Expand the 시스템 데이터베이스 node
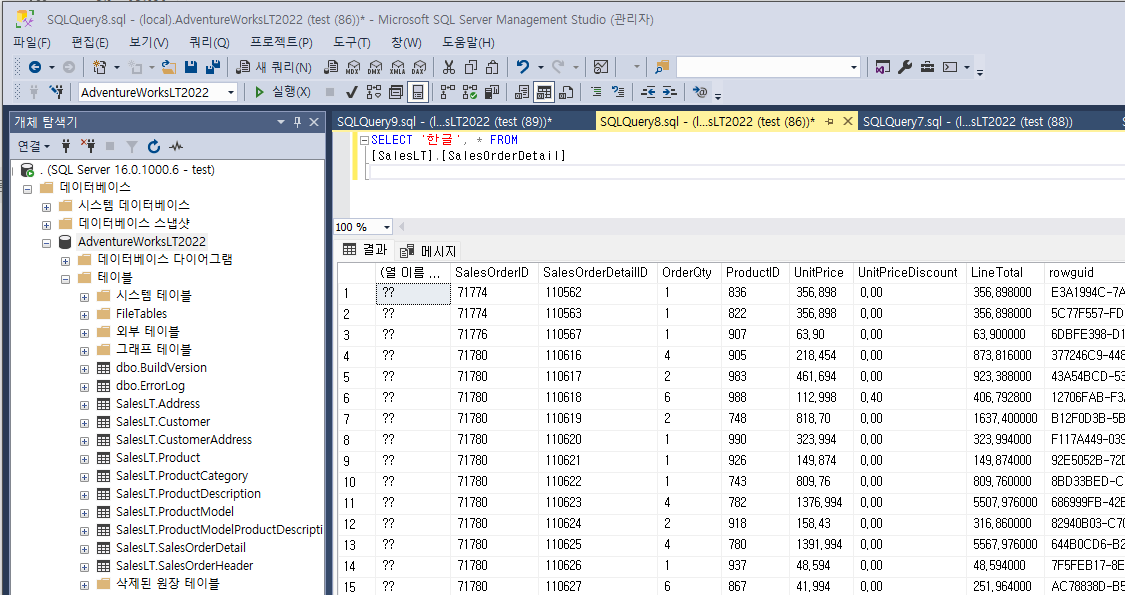Viewport: 1125px width, 595px height. (x=46, y=207)
